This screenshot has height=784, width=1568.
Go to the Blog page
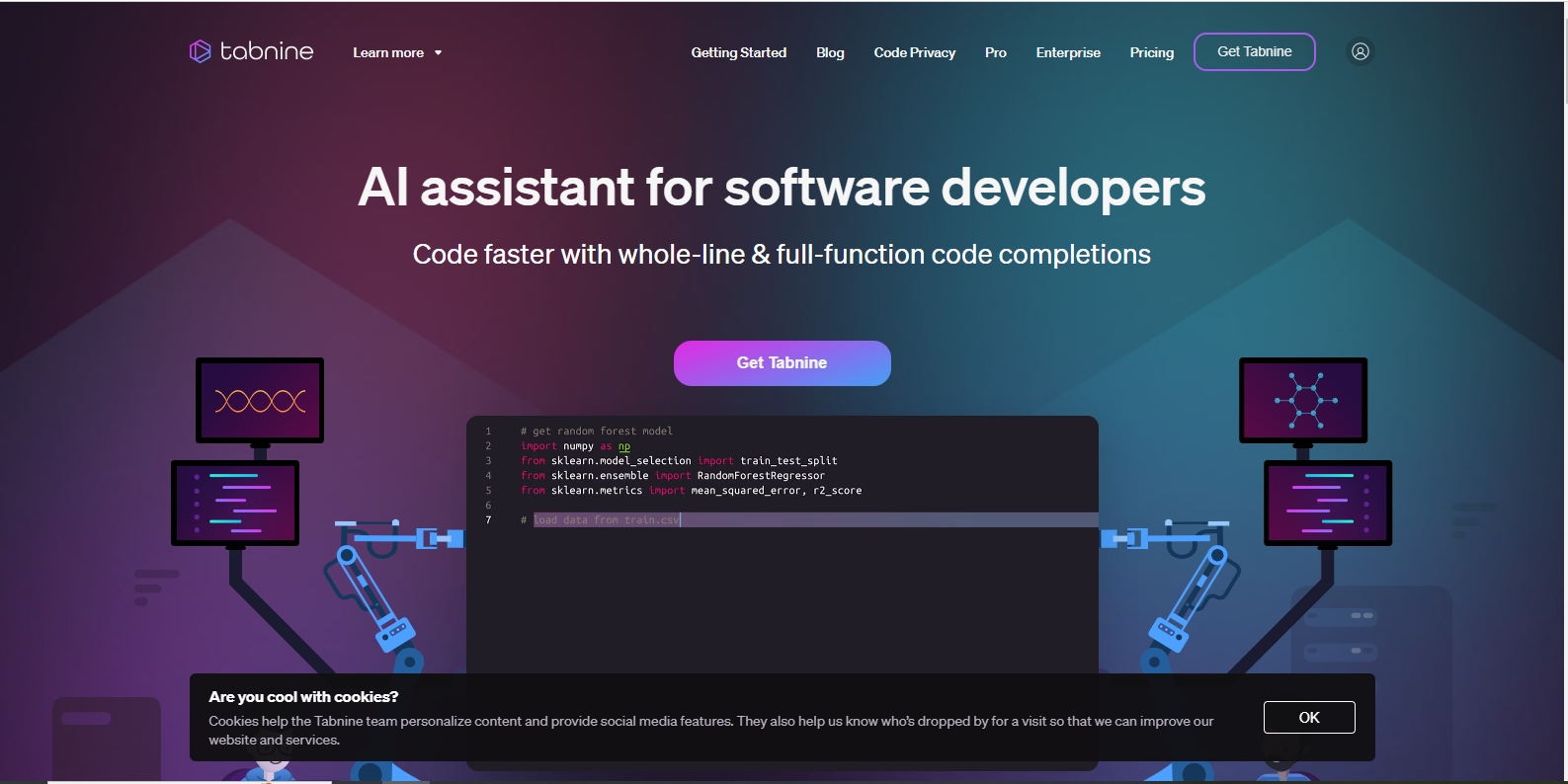(x=830, y=52)
